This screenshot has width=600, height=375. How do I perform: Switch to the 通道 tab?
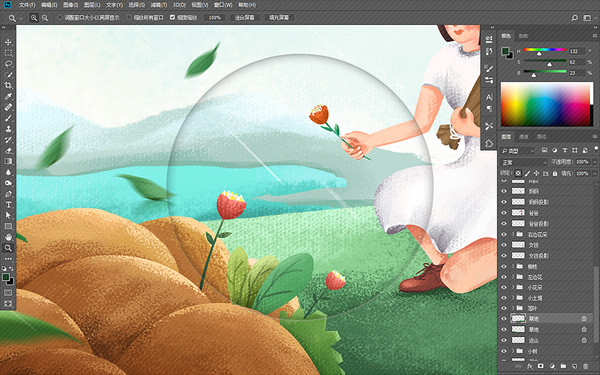click(x=523, y=137)
